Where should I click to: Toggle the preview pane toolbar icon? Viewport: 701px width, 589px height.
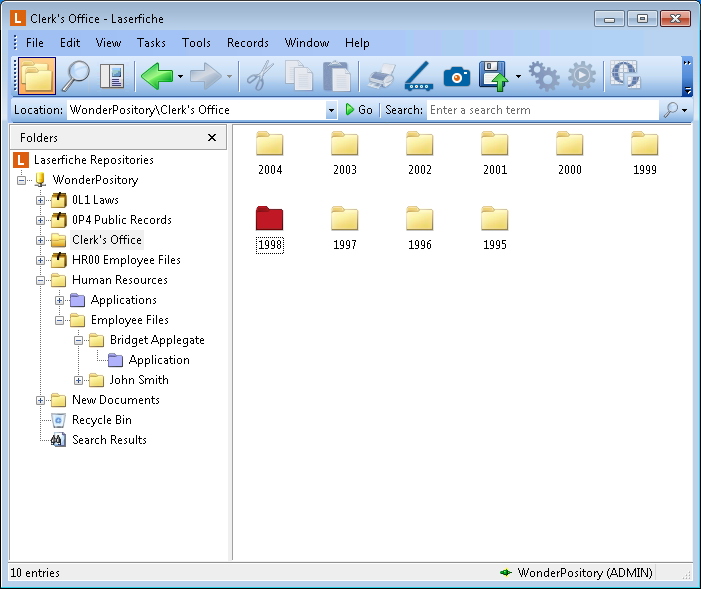(x=112, y=76)
